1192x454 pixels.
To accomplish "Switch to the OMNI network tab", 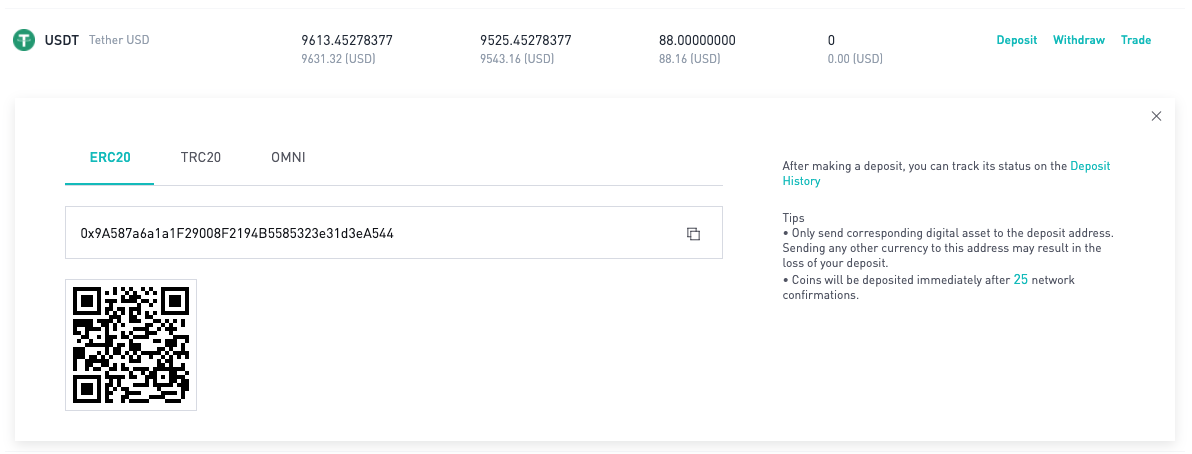I will click(x=288, y=158).
